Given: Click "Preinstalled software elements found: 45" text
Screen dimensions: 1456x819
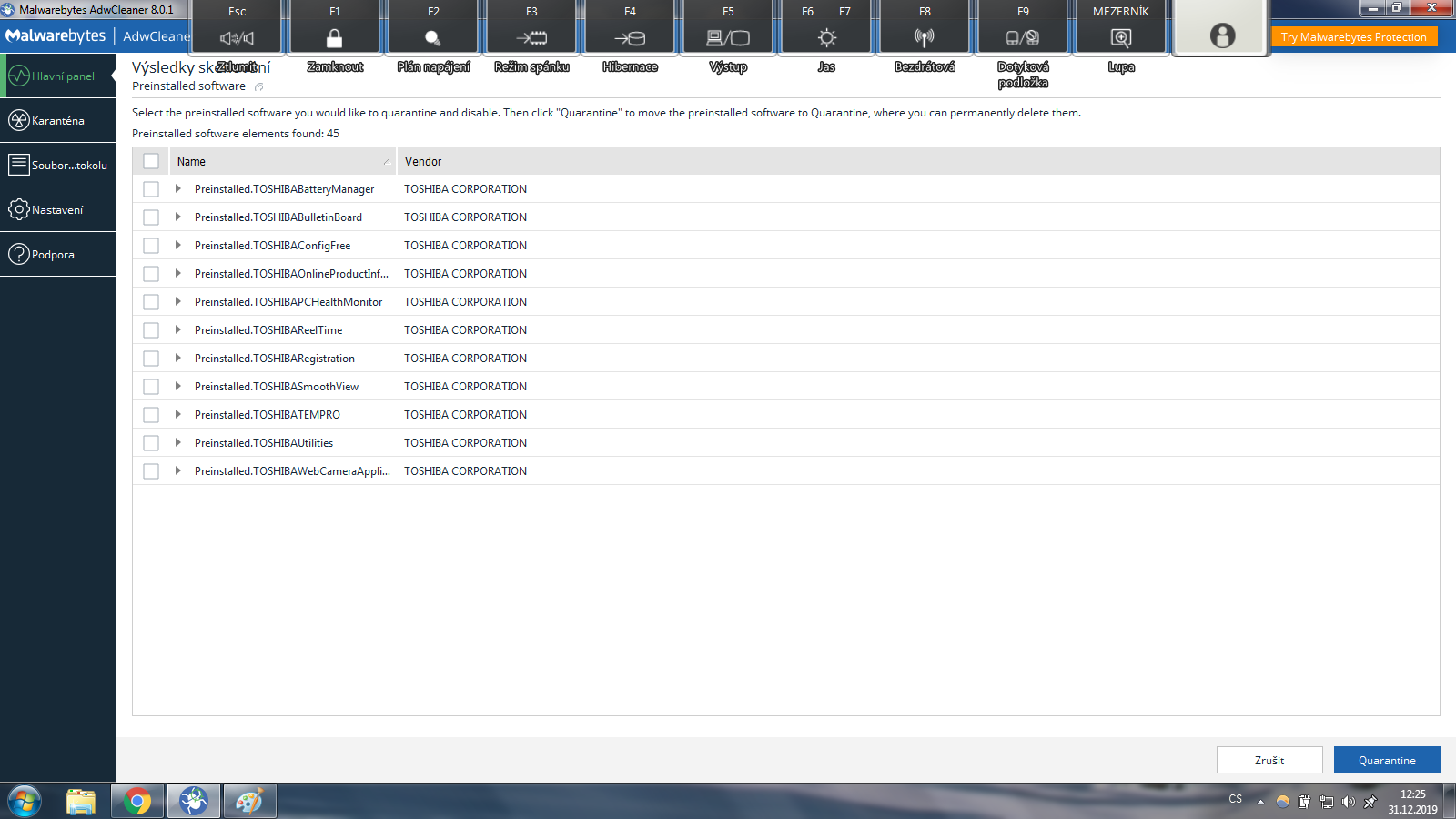Looking at the screenshot, I should 236,134.
